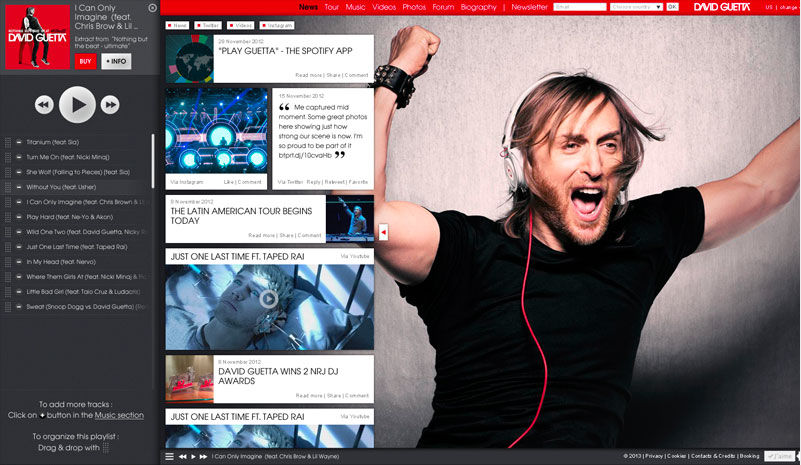801x465 pixels.
Task: Toggle the Instagram feed filter
Action: [x=277, y=25]
